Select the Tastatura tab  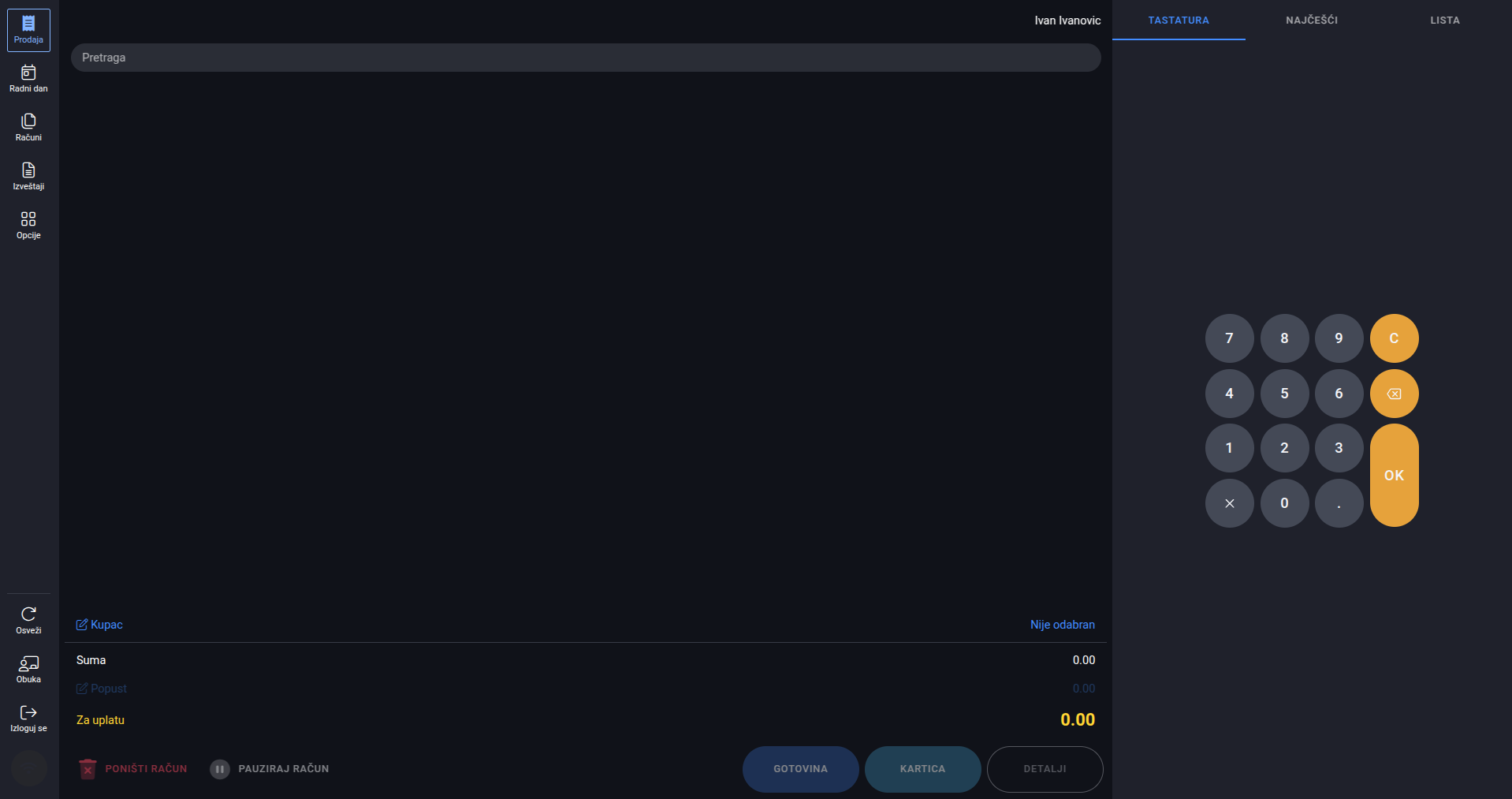(x=1178, y=21)
